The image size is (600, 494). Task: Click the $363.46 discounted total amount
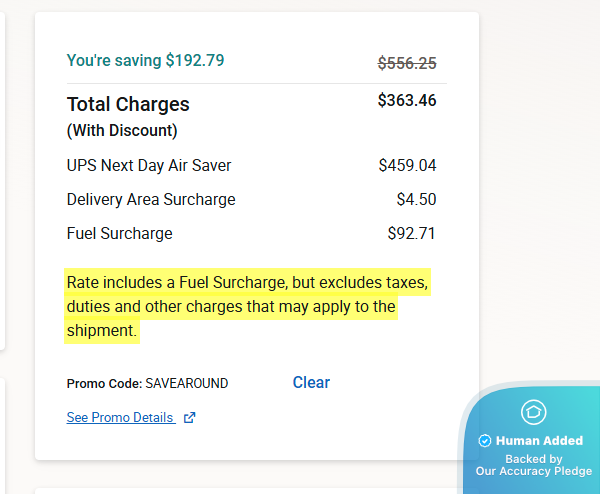coord(407,100)
